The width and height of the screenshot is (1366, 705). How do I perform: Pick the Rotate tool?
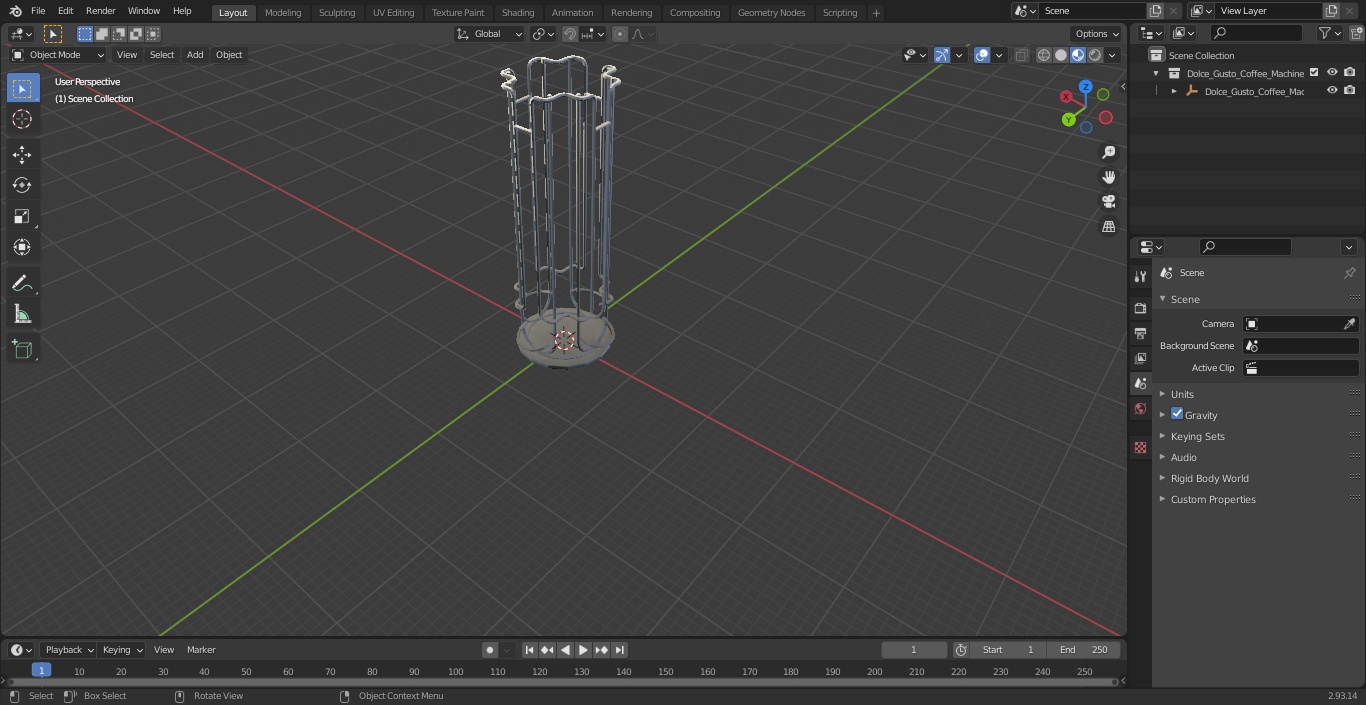(x=22, y=185)
